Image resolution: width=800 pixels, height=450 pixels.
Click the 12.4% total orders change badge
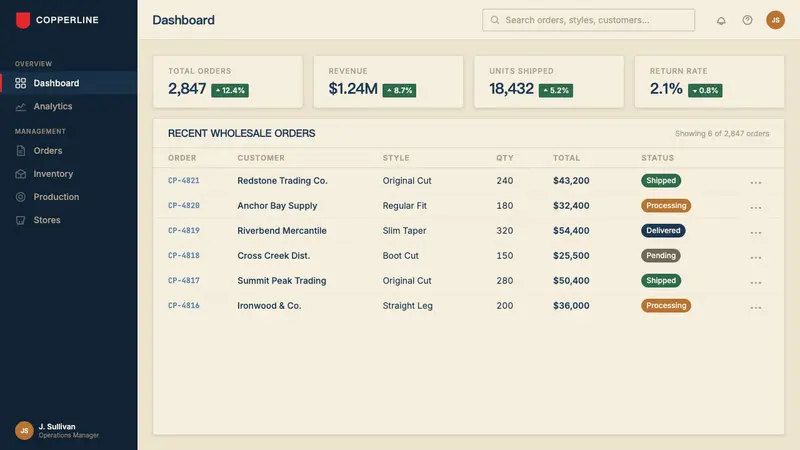click(x=230, y=90)
